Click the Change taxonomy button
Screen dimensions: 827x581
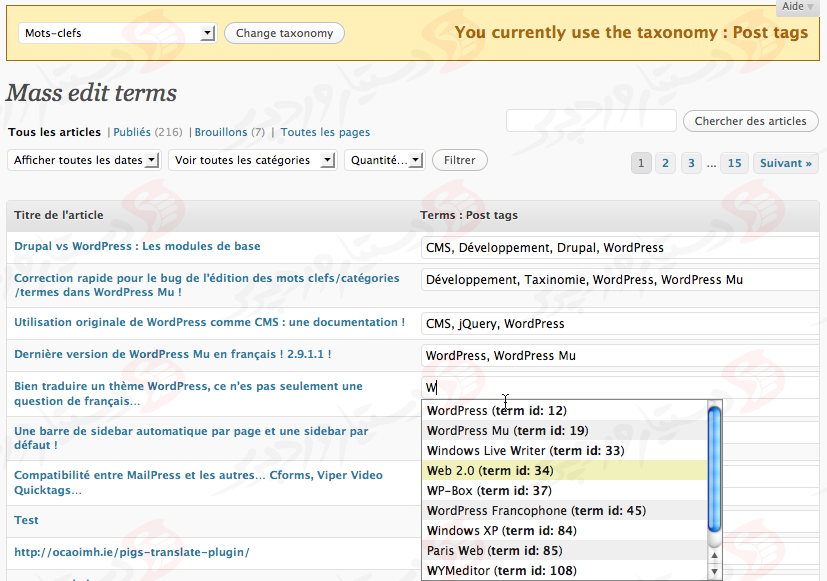point(284,33)
